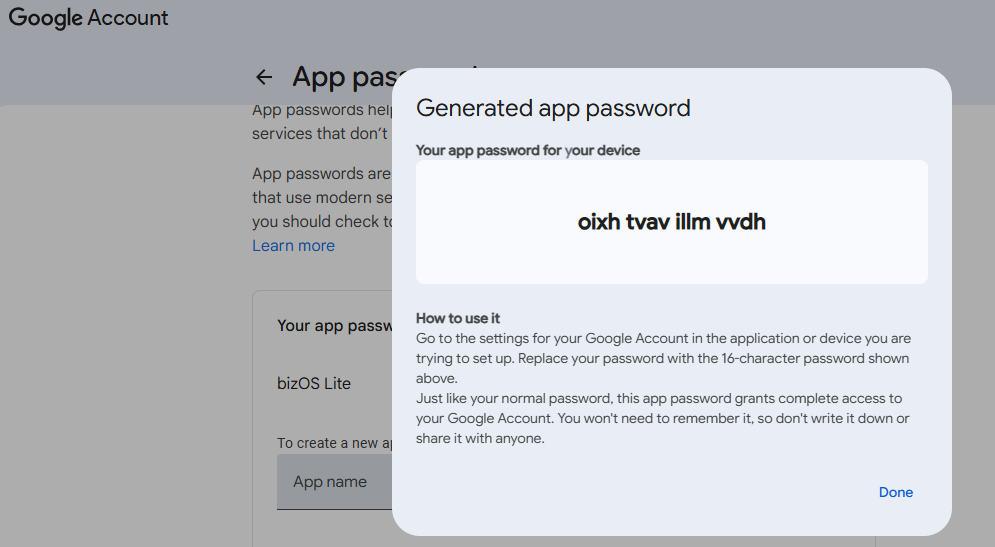This screenshot has width=995, height=547.
Task: Click the back arrow beside App passwords
Action: pos(264,77)
